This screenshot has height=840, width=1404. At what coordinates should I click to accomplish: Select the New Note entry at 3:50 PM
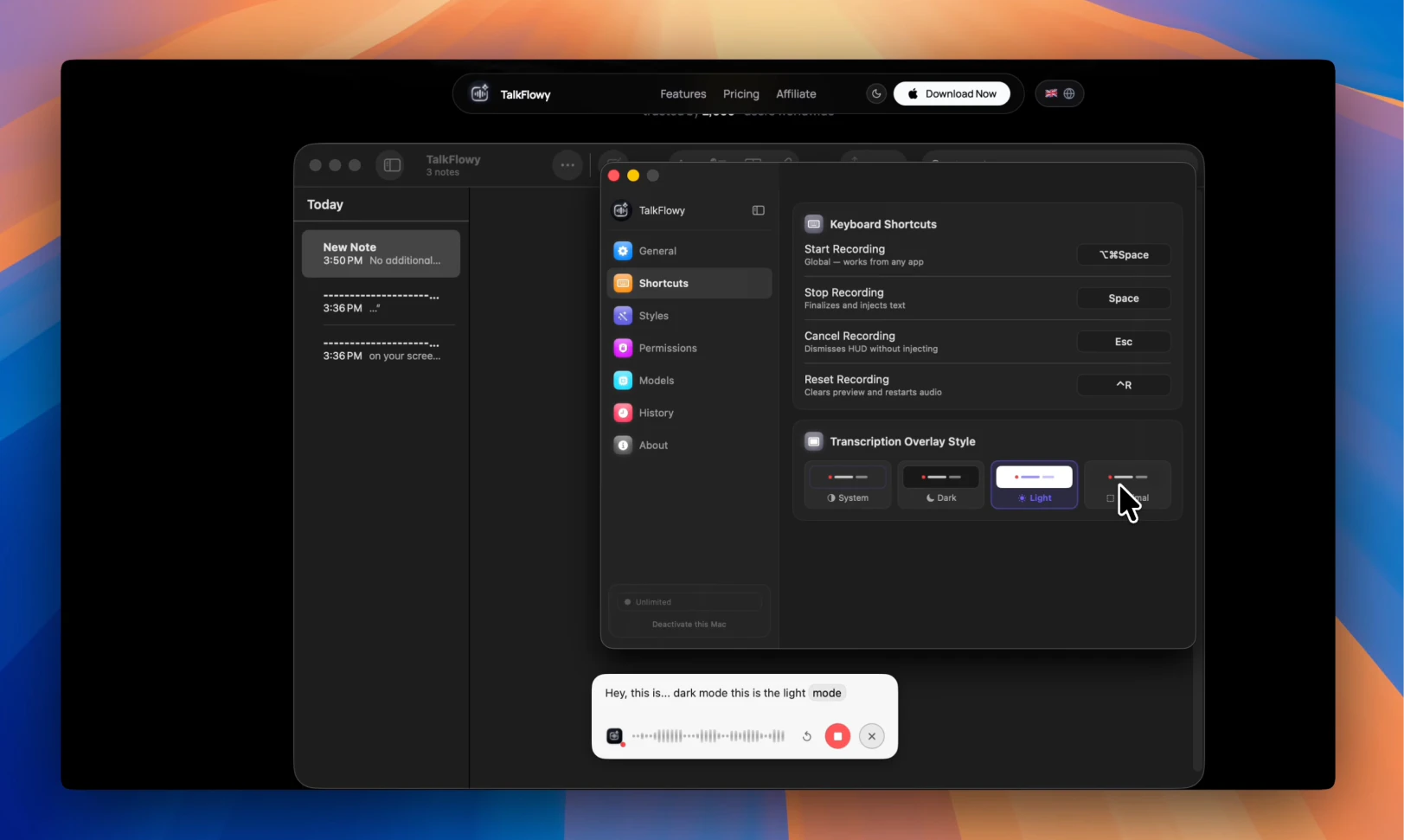pos(381,253)
